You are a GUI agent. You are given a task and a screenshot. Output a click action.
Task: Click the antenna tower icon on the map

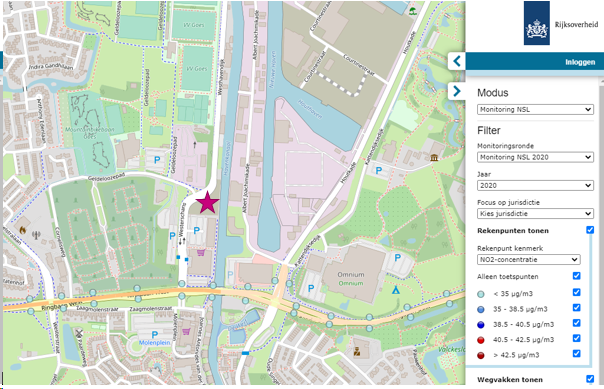tap(37, 235)
